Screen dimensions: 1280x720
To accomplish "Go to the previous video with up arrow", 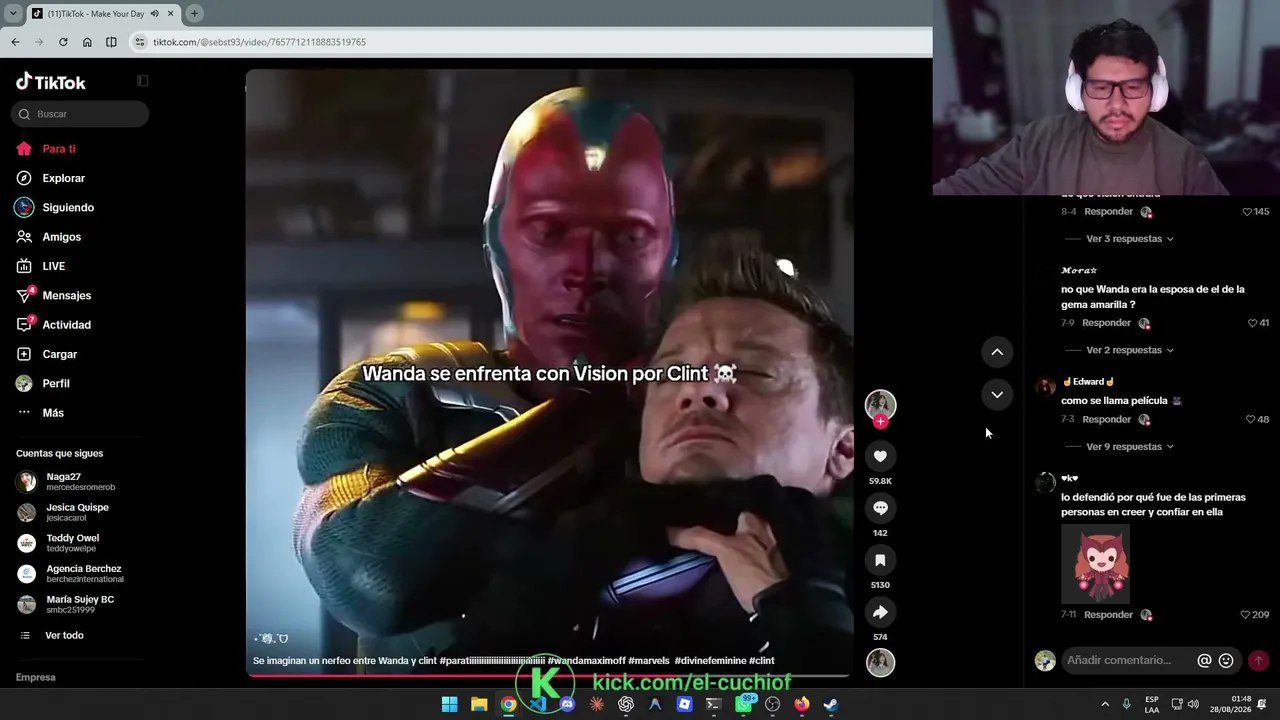I will pos(997,352).
